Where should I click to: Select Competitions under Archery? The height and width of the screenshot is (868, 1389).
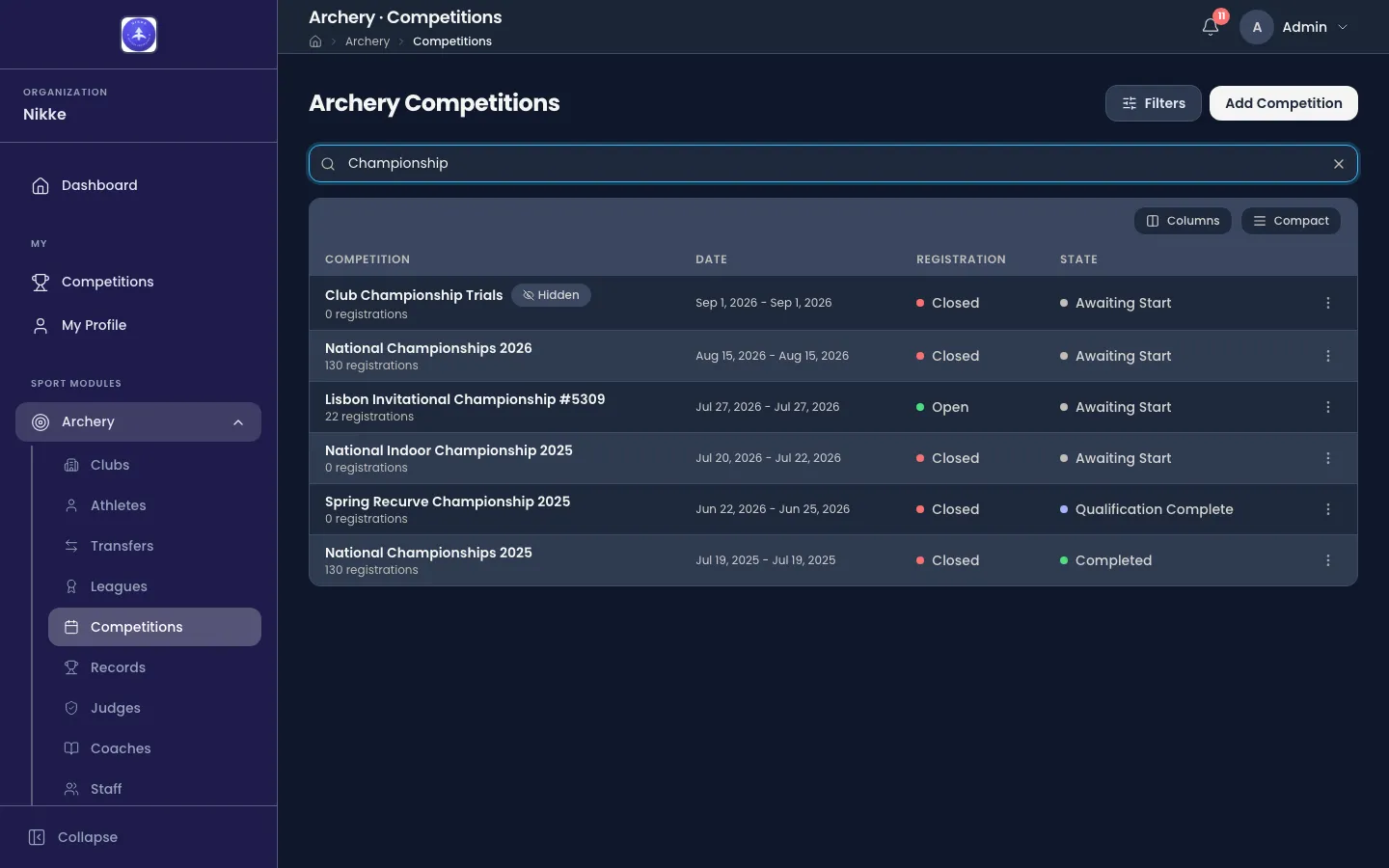click(154, 627)
